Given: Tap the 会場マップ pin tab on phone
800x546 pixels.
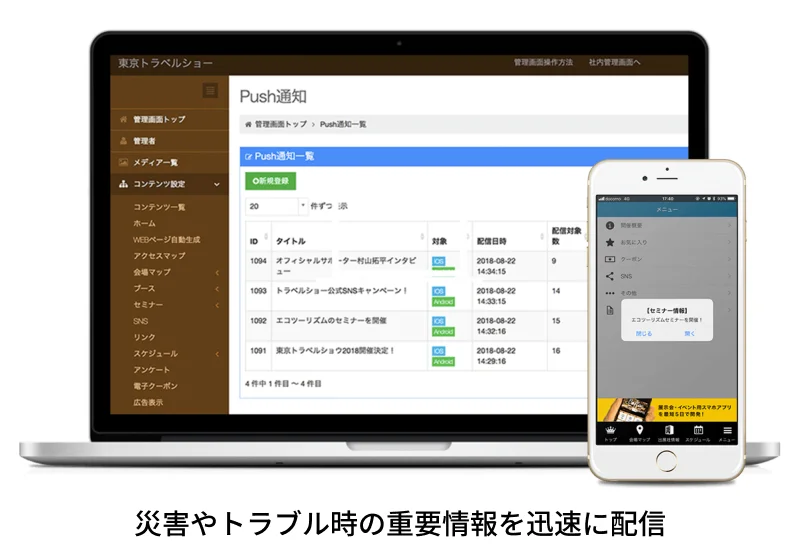Looking at the screenshot, I should [639, 433].
